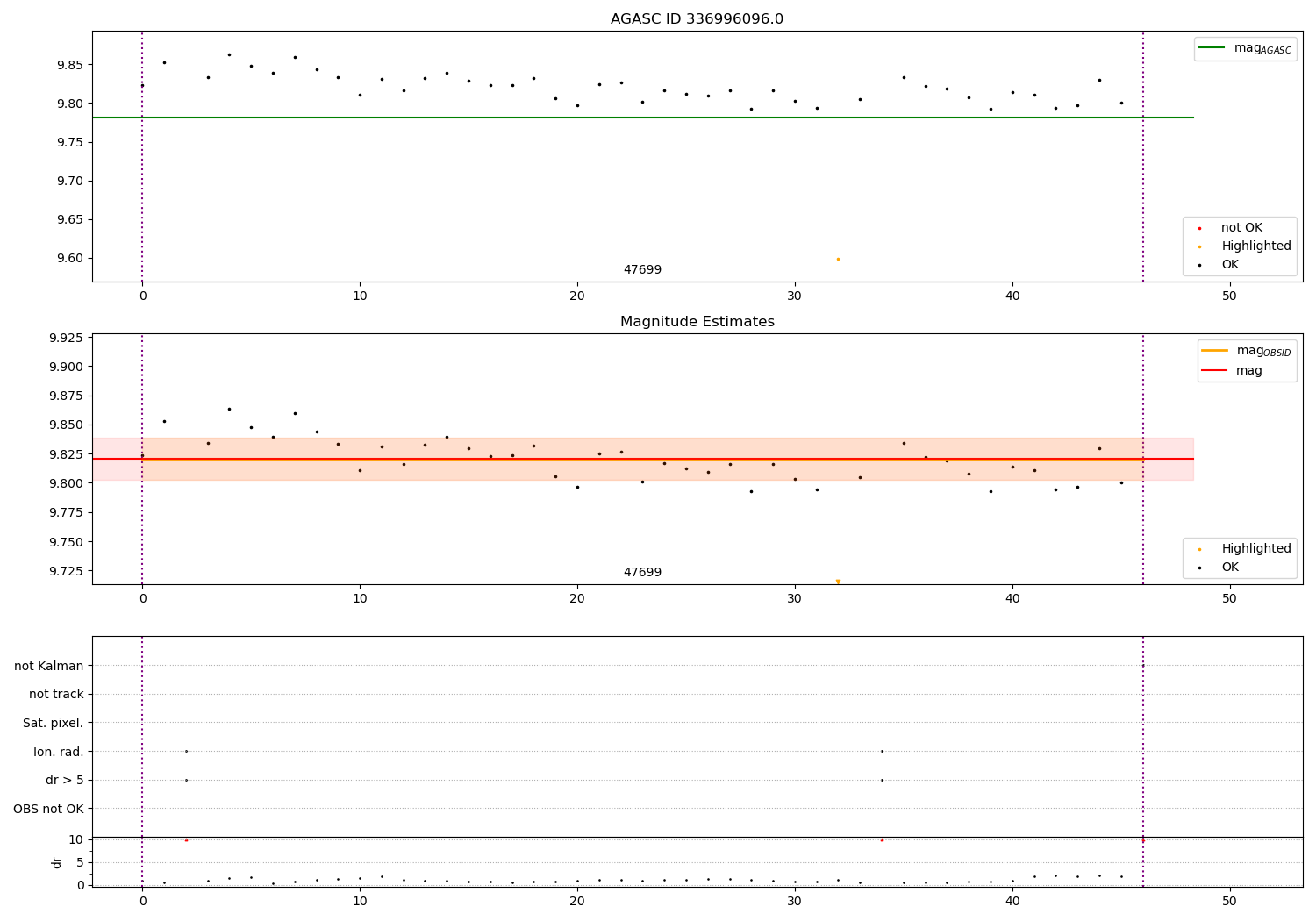This screenshot has height=921, width=1316.
Task: Select the red 'mag' legend entry
Action: pyautogui.click(x=1233, y=371)
